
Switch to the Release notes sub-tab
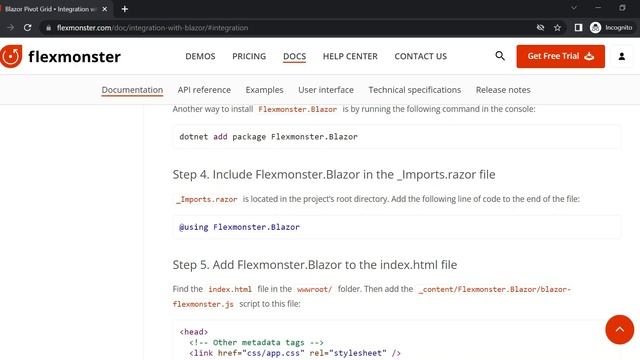click(x=503, y=90)
